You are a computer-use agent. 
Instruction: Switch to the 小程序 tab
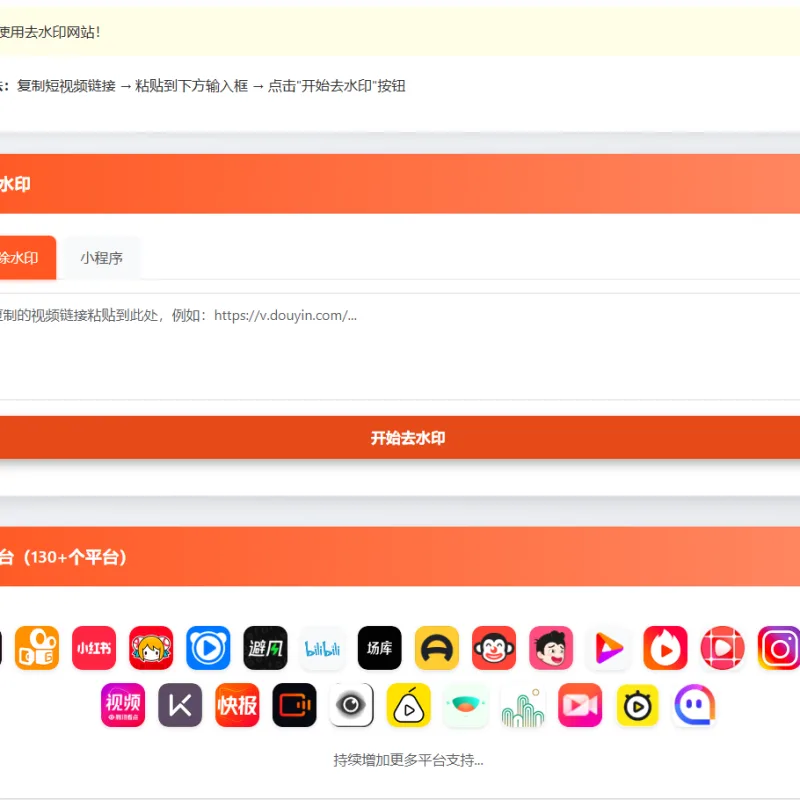coord(102,258)
